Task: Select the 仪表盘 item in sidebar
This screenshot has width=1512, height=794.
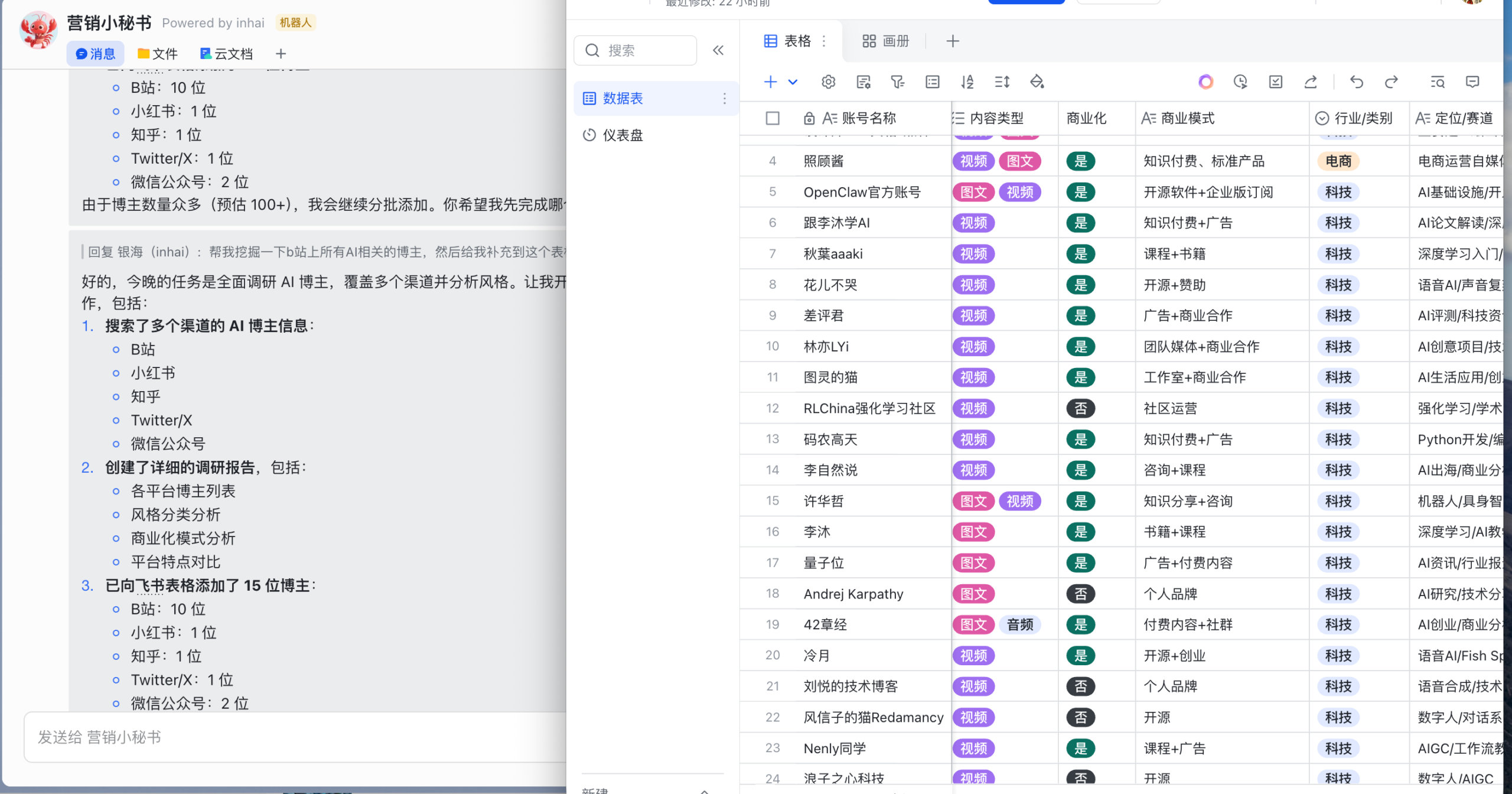Action: coord(623,135)
